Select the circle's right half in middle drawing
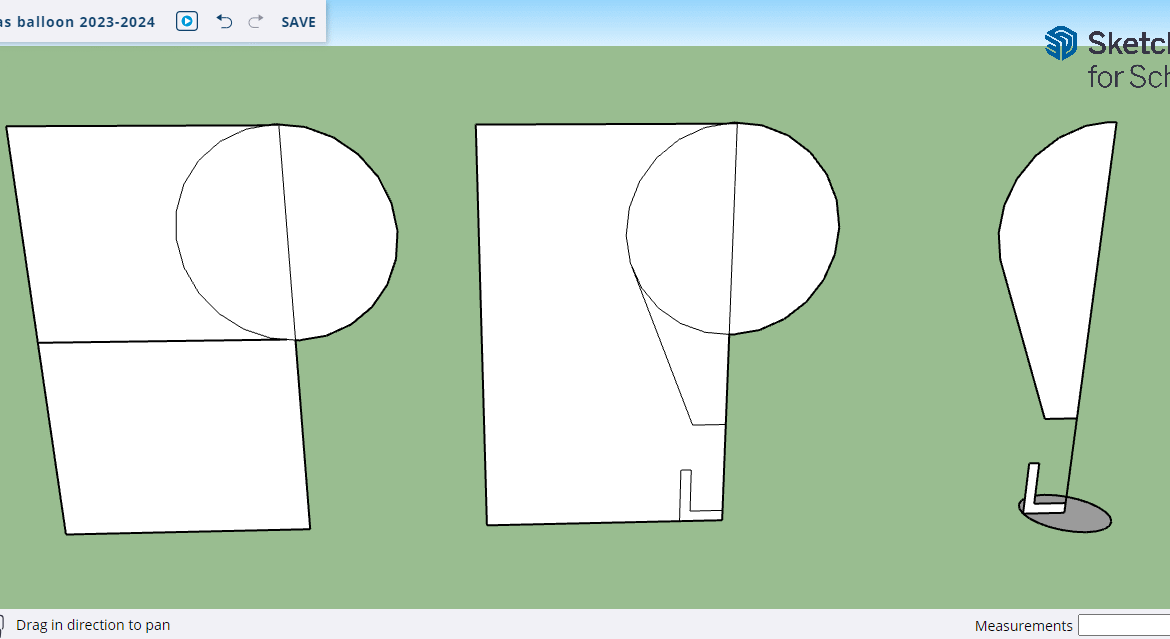 point(785,228)
